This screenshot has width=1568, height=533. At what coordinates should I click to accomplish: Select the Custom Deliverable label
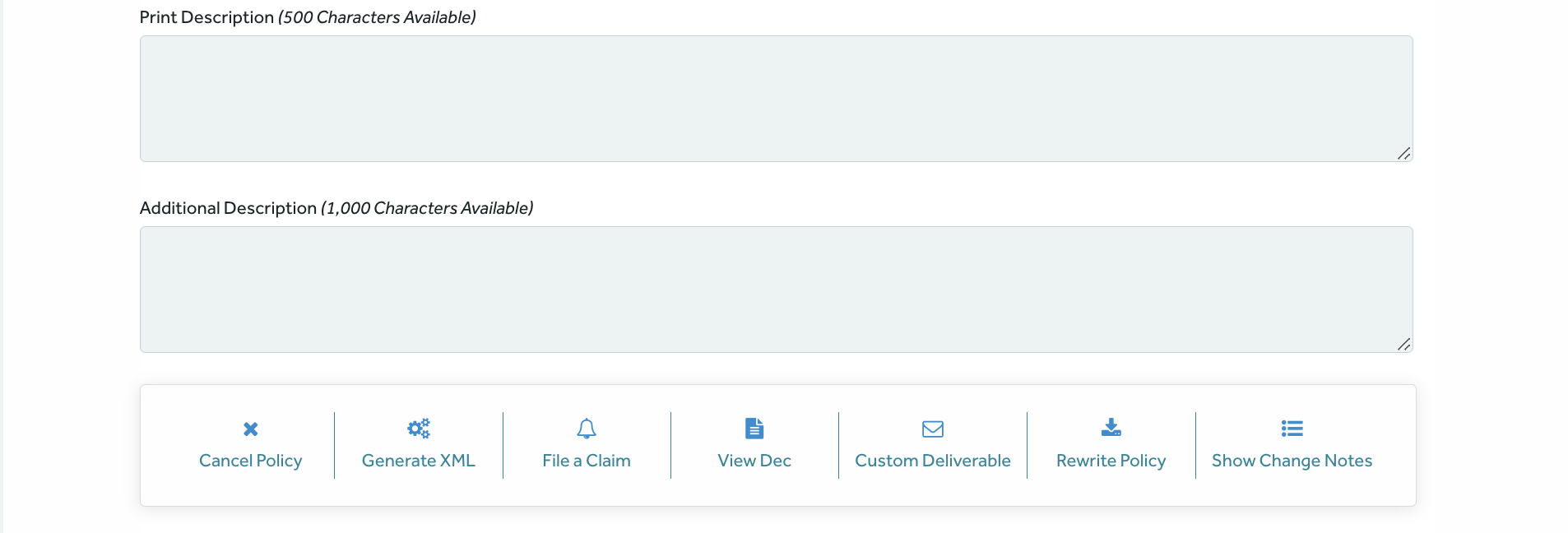point(933,461)
